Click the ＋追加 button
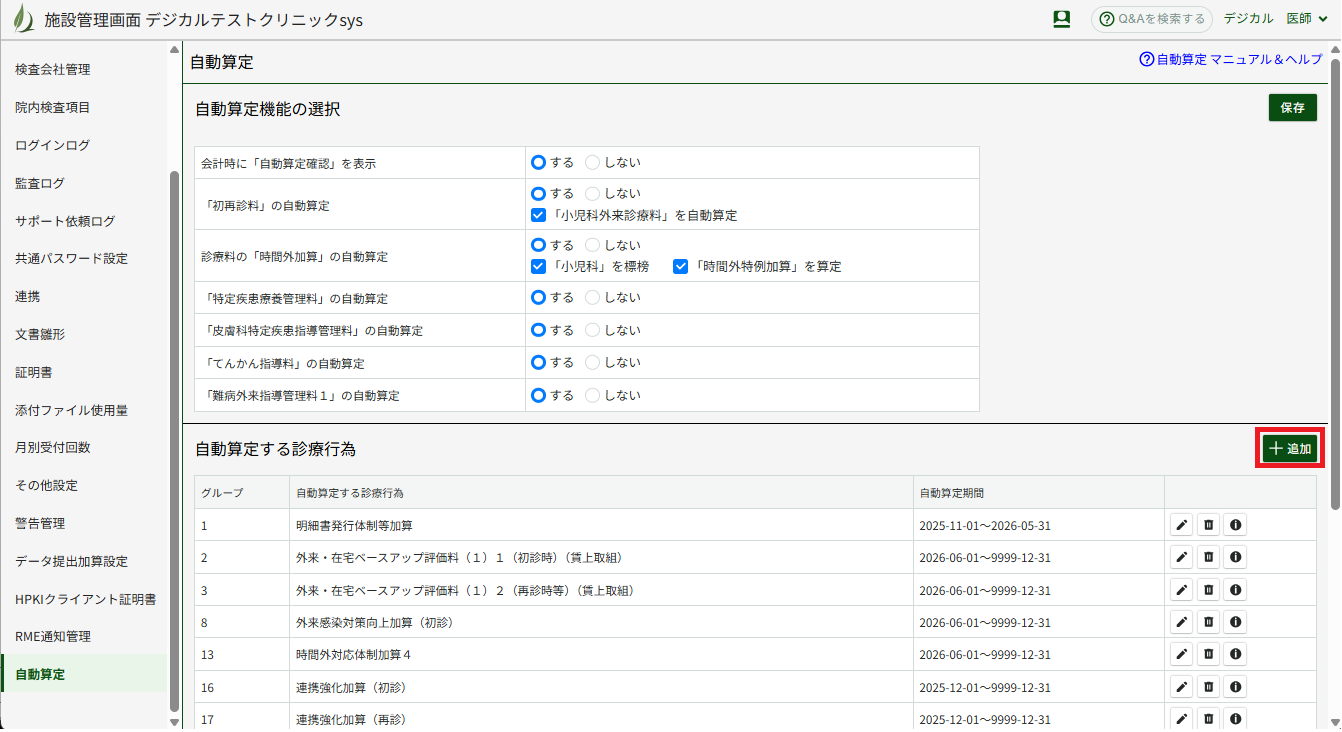Image resolution: width=1342 pixels, height=732 pixels. tap(1289, 449)
